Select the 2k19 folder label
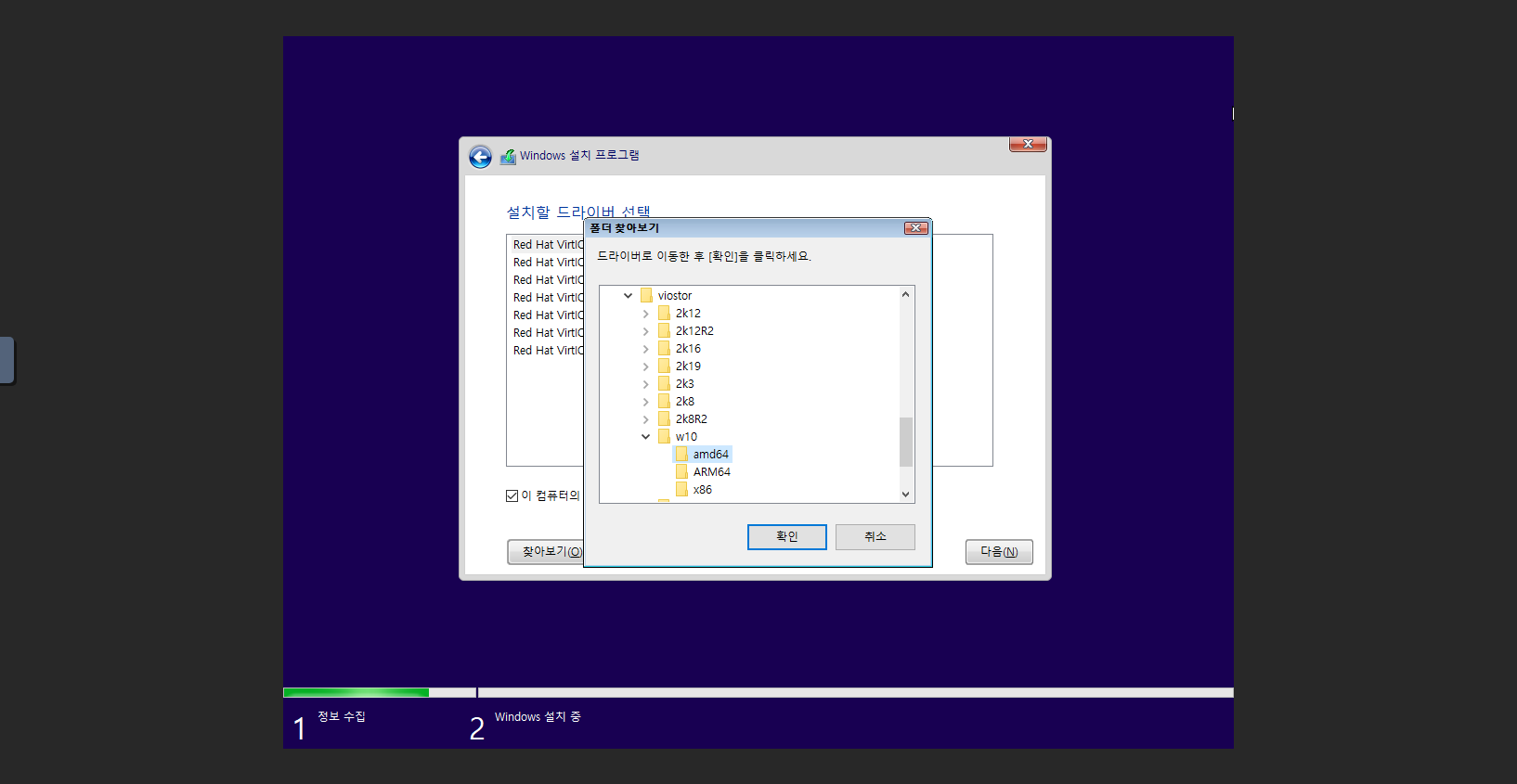The height and width of the screenshot is (784, 1517). pyautogui.click(x=688, y=366)
